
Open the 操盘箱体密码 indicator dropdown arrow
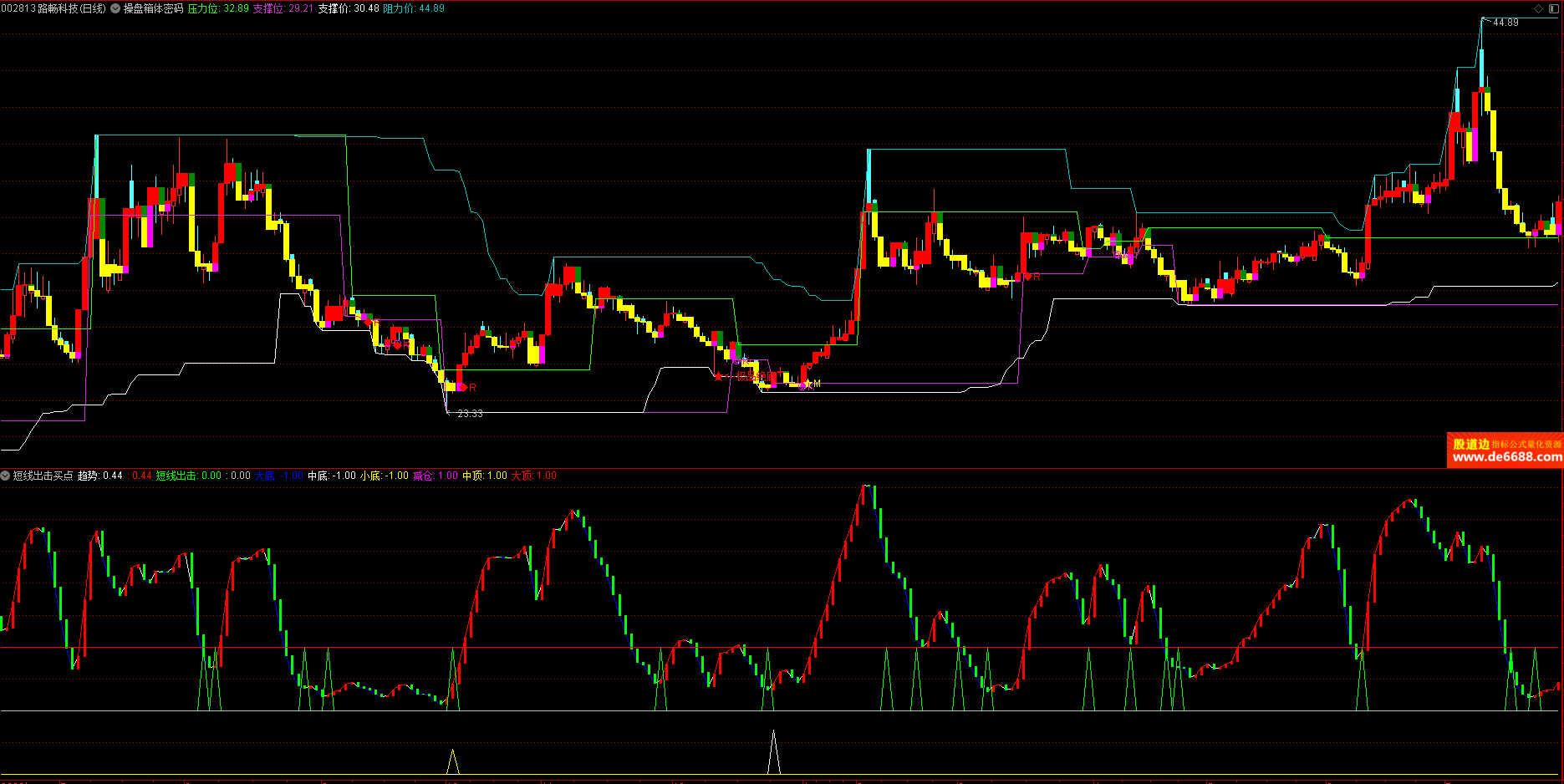(x=115, y=8)
